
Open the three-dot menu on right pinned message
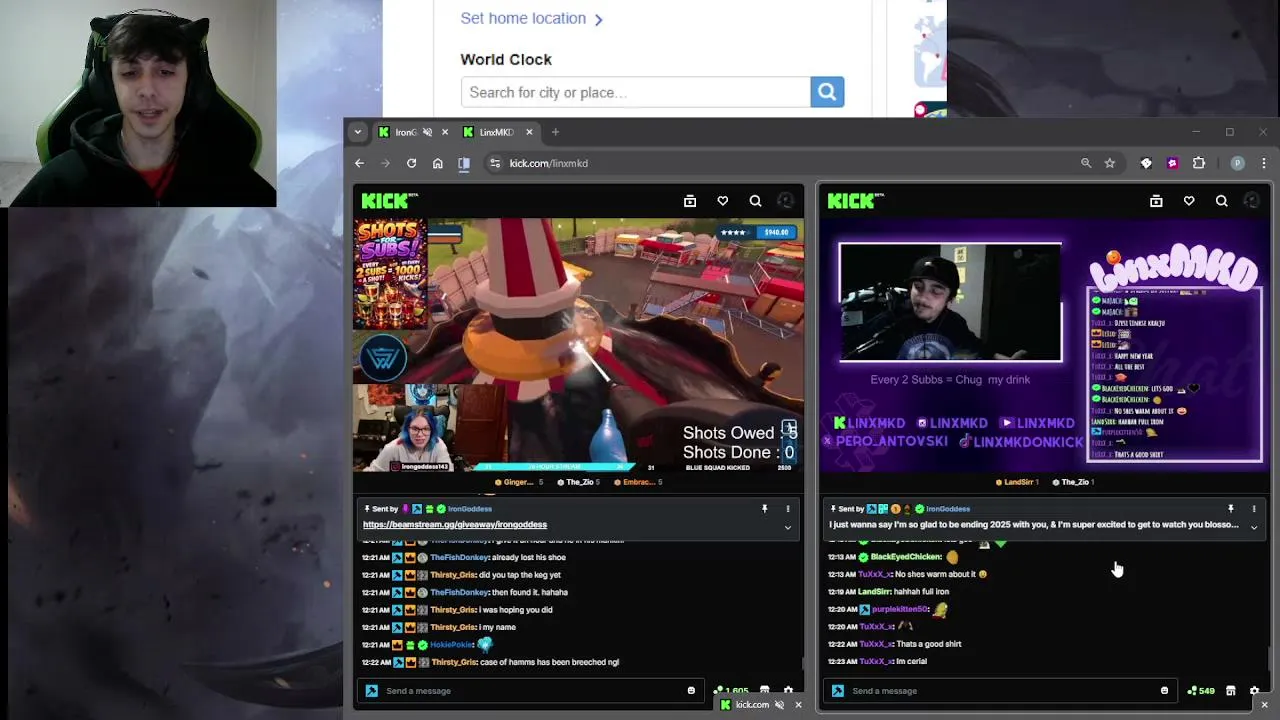pos(1254,509)
